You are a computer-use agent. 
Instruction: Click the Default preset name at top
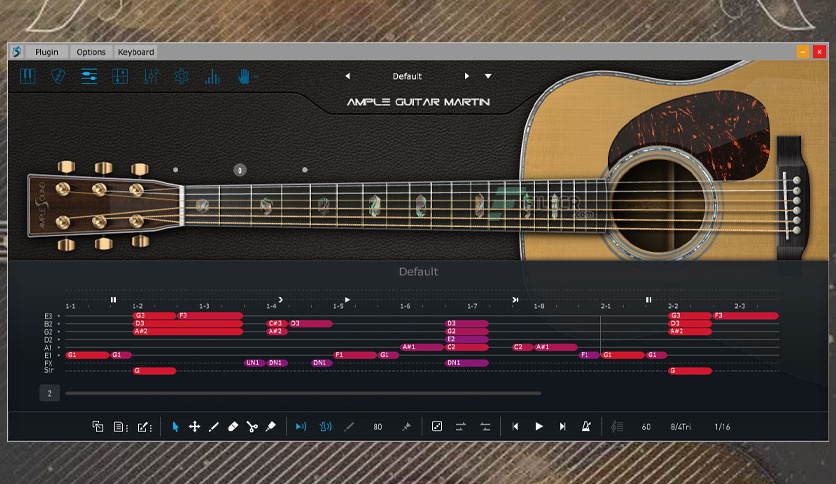point(407,76)
